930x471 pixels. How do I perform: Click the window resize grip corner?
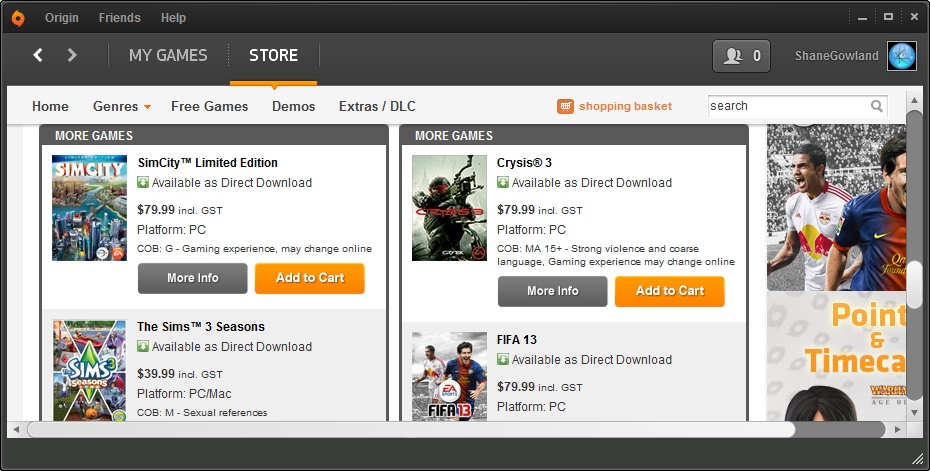click(917, 458)
